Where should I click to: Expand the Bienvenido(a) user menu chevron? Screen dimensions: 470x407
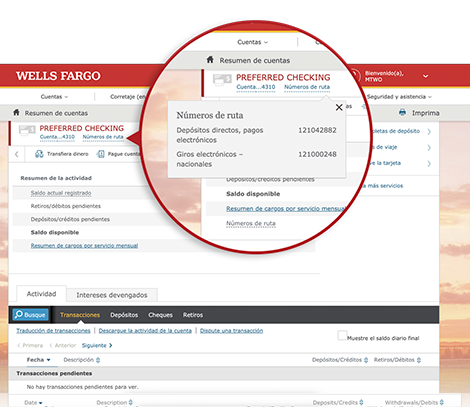click(x=425, y=76)
